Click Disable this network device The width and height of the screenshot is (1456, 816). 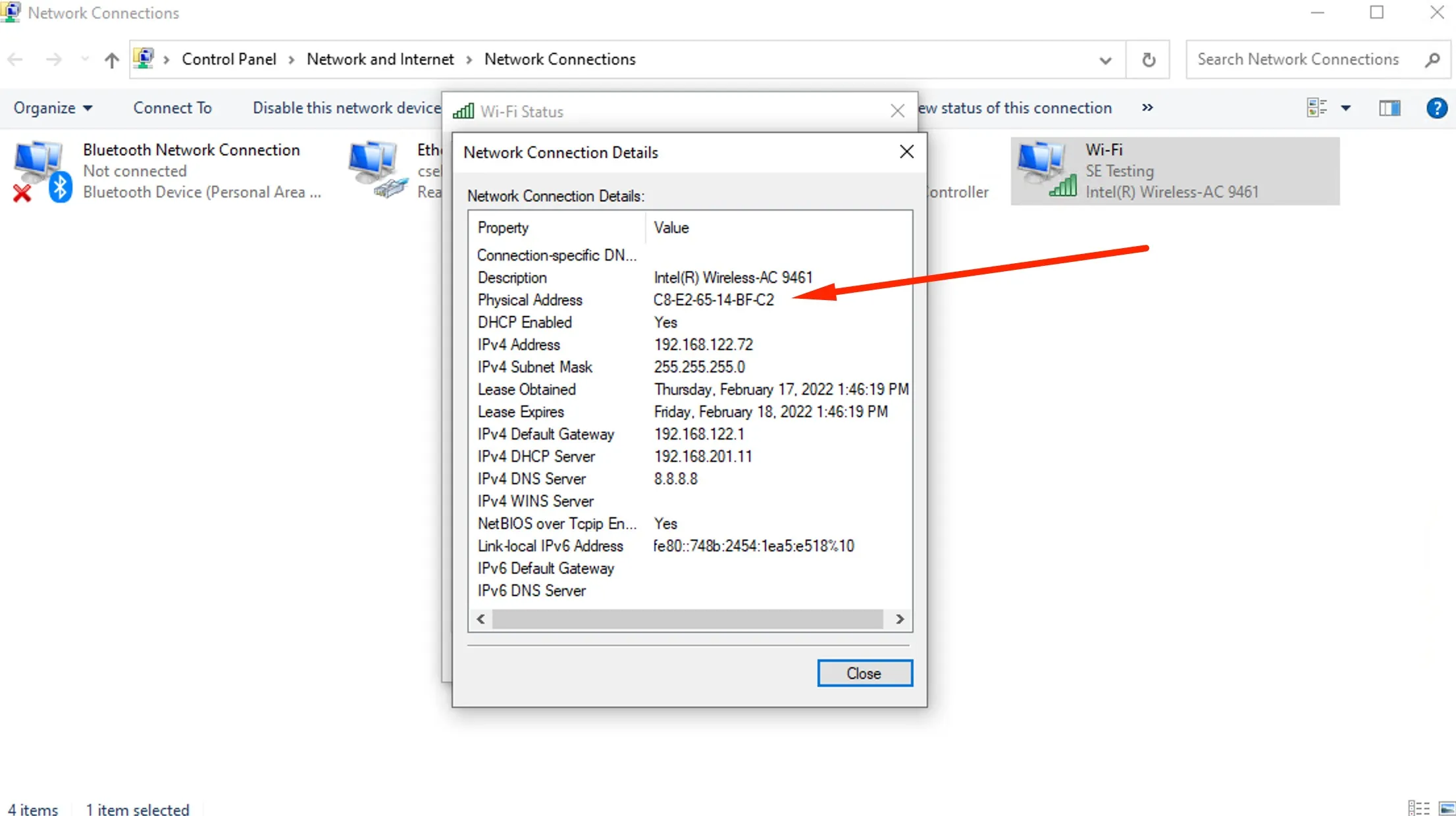346,108
